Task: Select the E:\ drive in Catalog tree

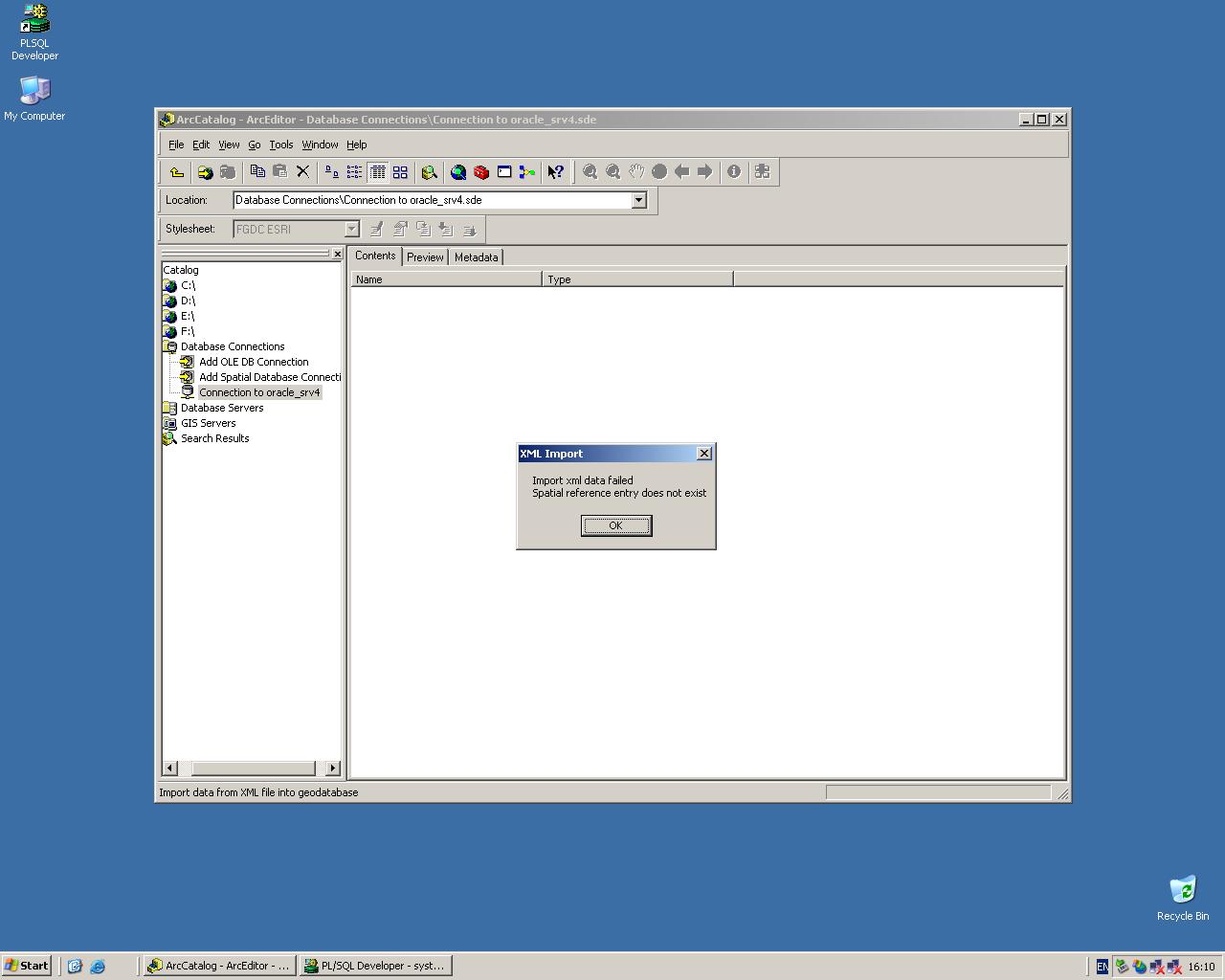Action: [x=188, y=316]
